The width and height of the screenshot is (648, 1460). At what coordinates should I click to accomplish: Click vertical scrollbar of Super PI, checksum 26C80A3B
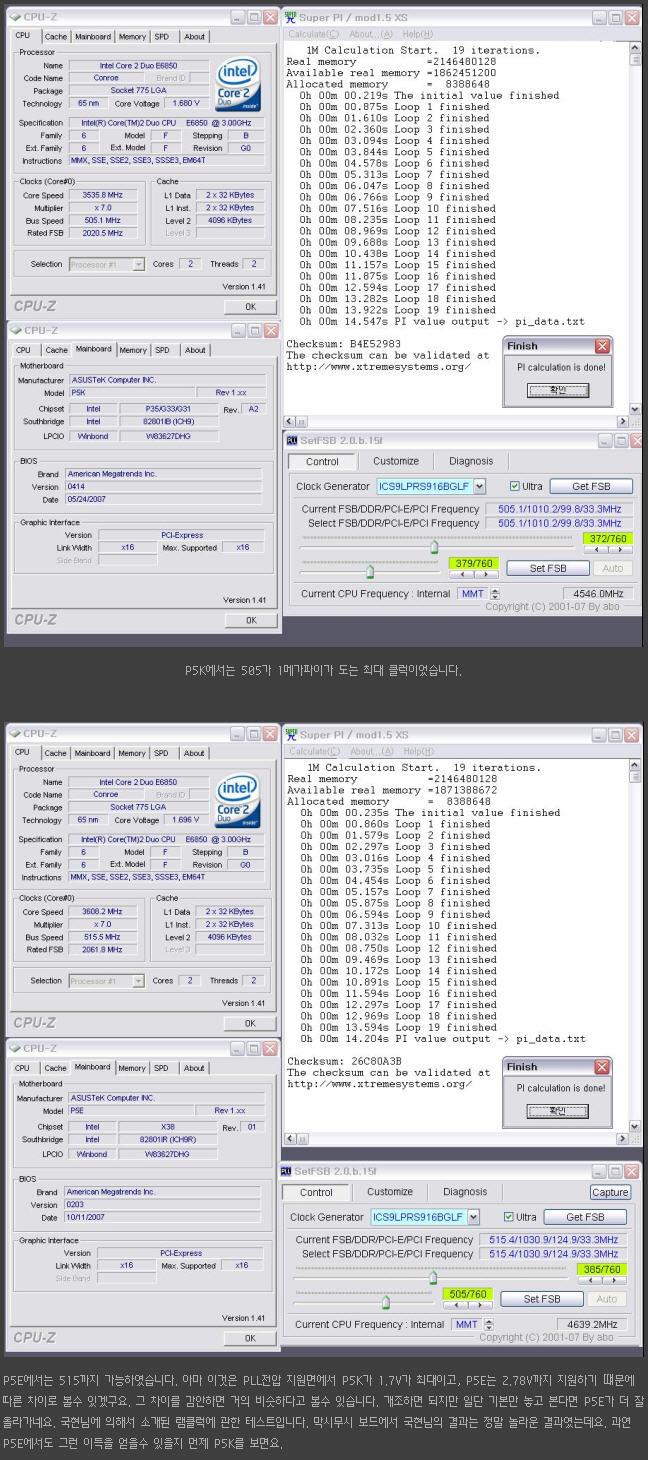(x=636, y=945)
